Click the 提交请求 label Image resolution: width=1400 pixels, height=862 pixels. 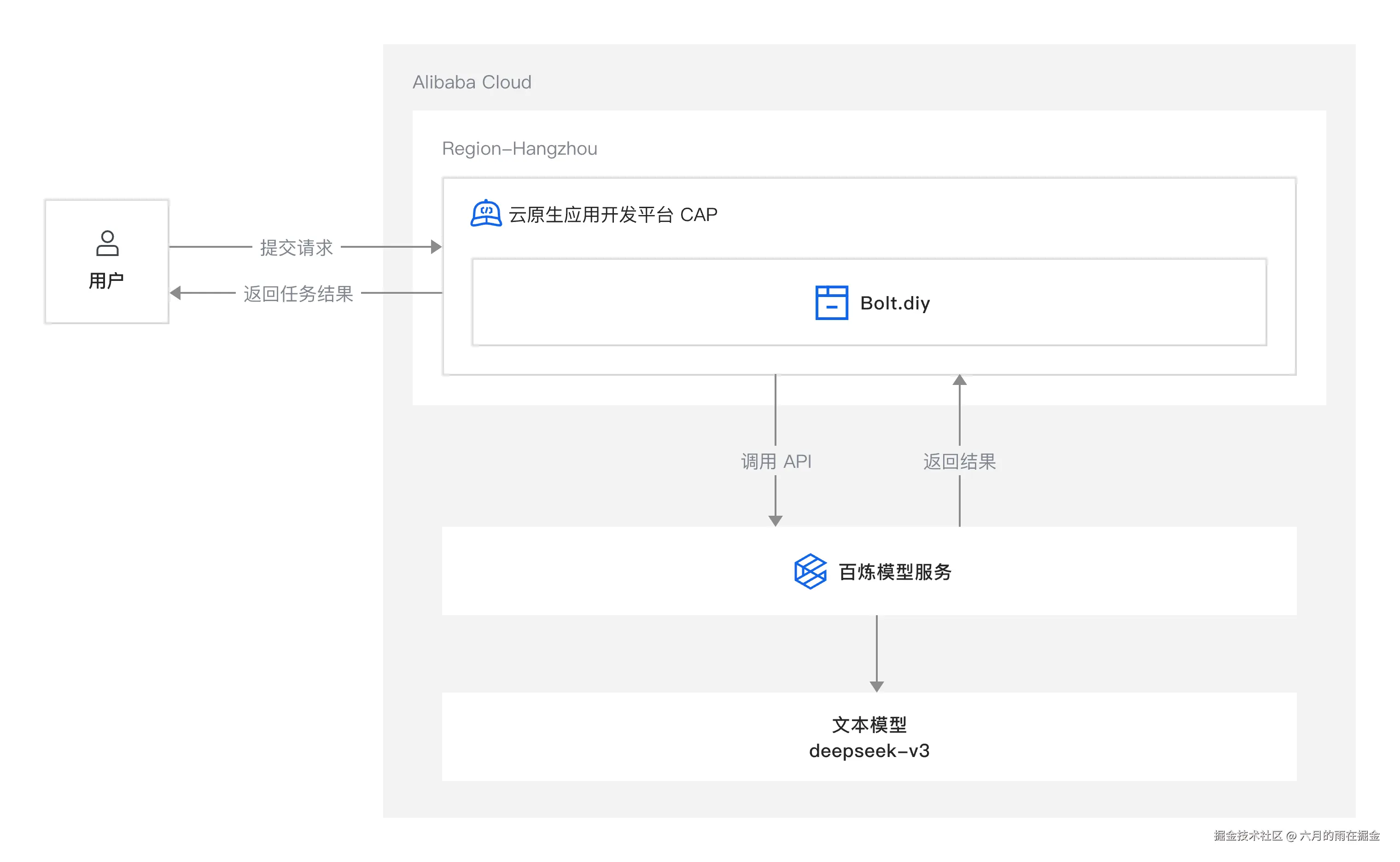[297, 247]
